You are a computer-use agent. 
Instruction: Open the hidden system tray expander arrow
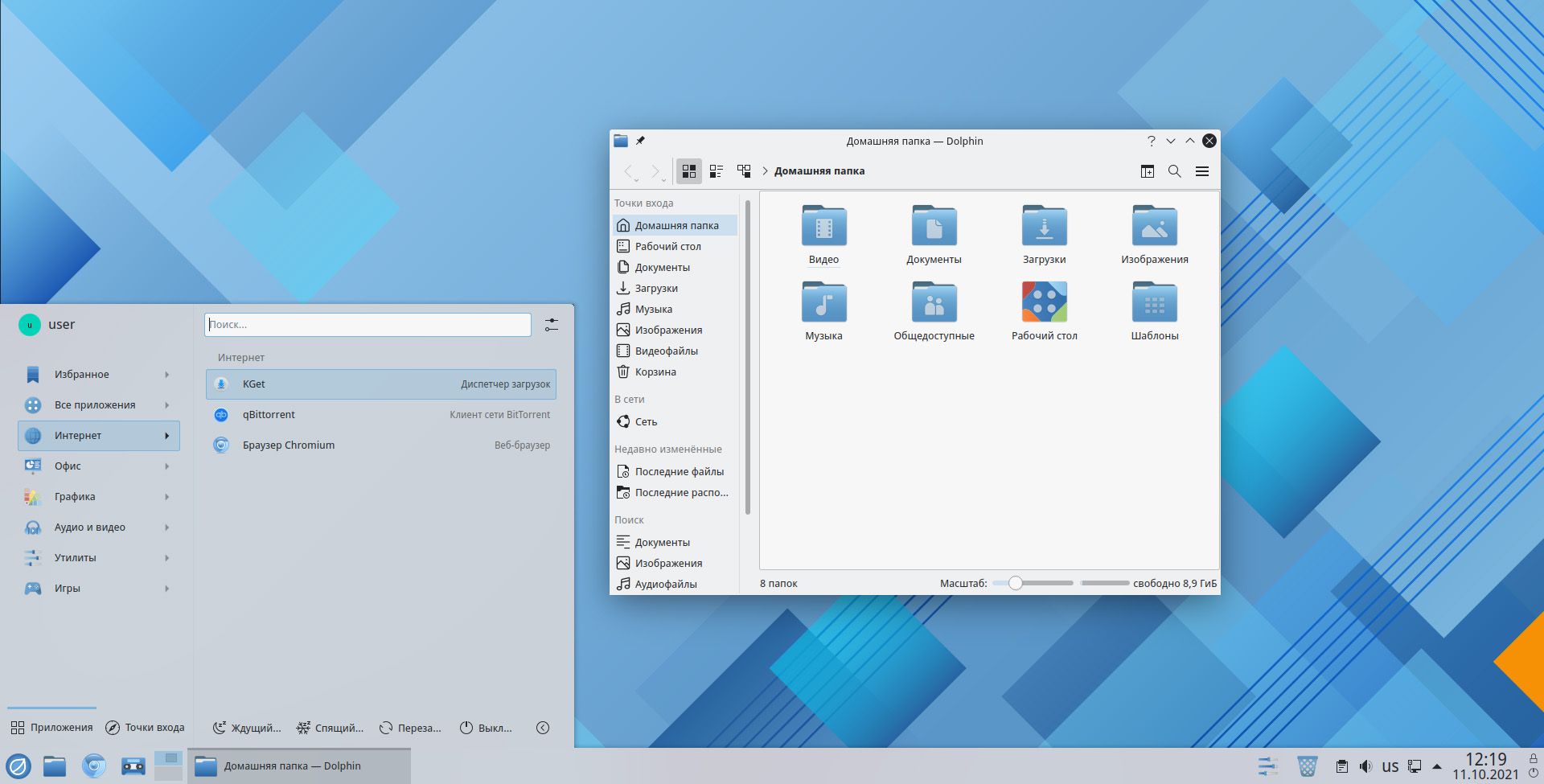1439,766
